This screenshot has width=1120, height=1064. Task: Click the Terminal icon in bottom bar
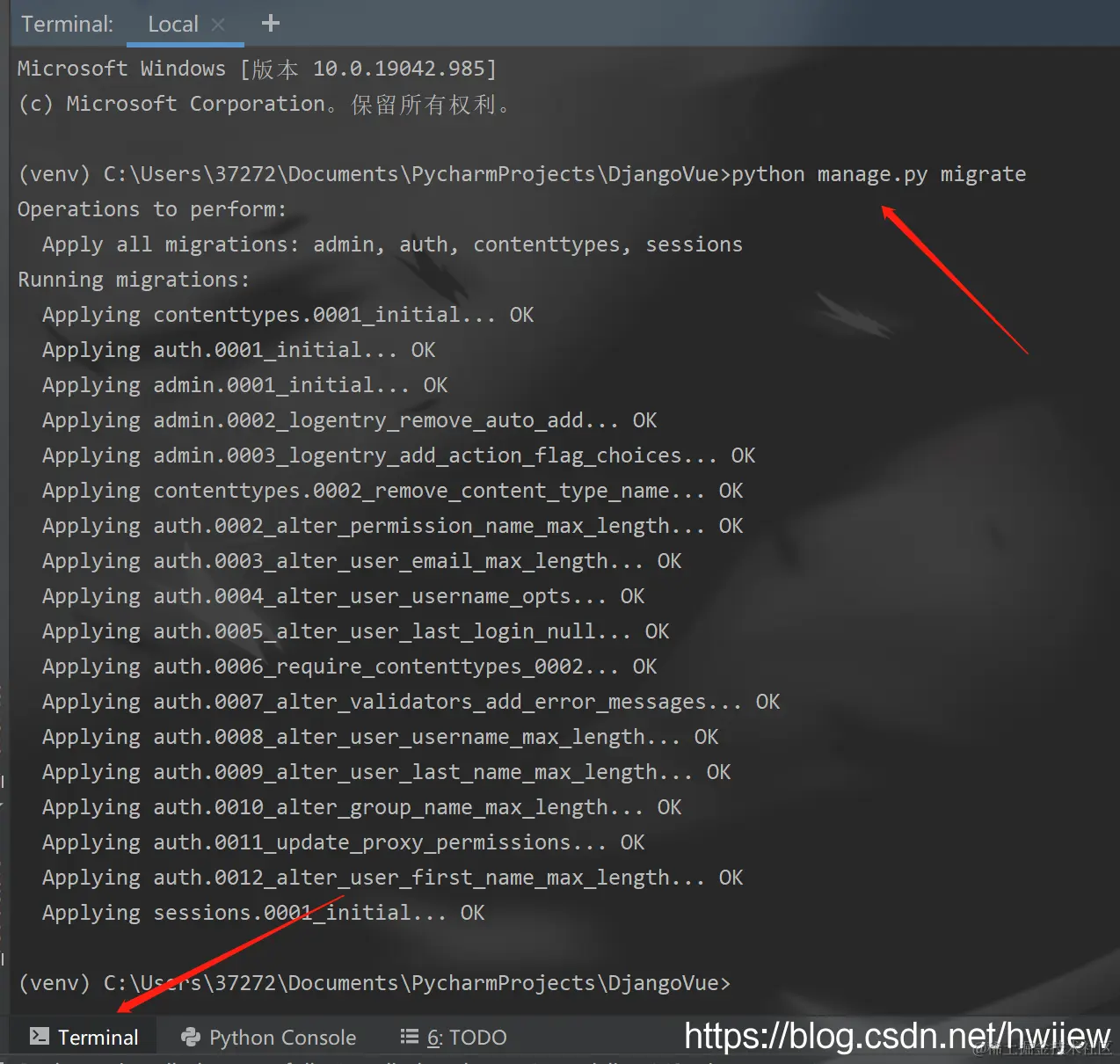39,1037
